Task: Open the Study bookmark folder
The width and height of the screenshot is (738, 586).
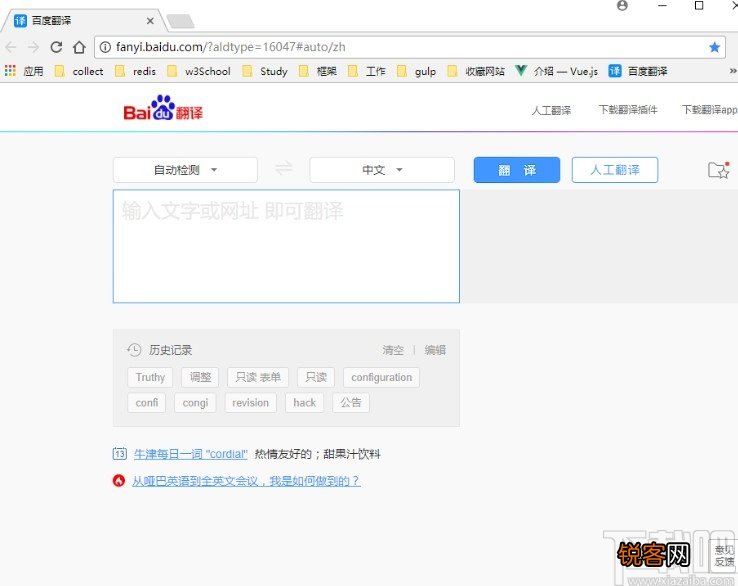Action: 265,71
